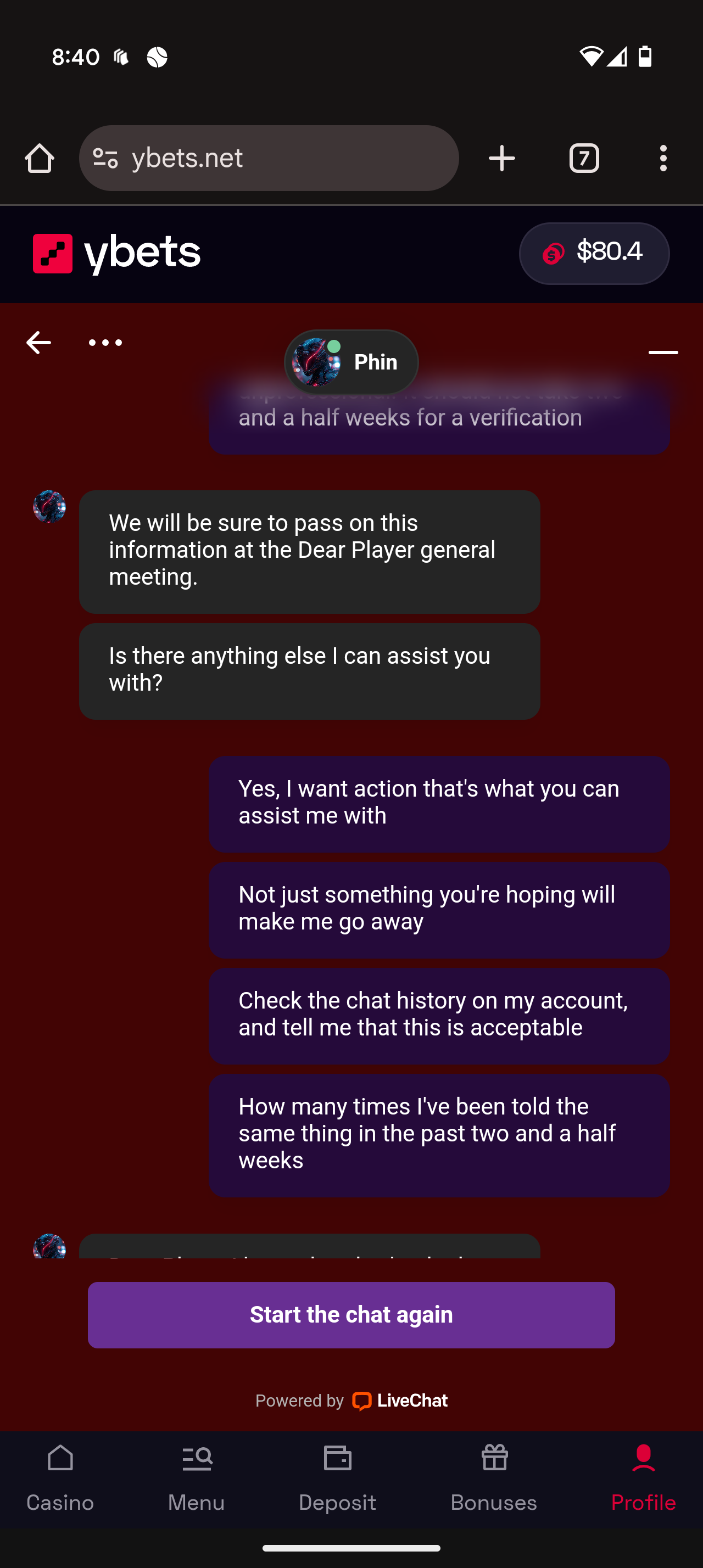Open the tab switcher showing 7 tabs
Viewport: 703px width, 1568px height.
tap(584, 158)
